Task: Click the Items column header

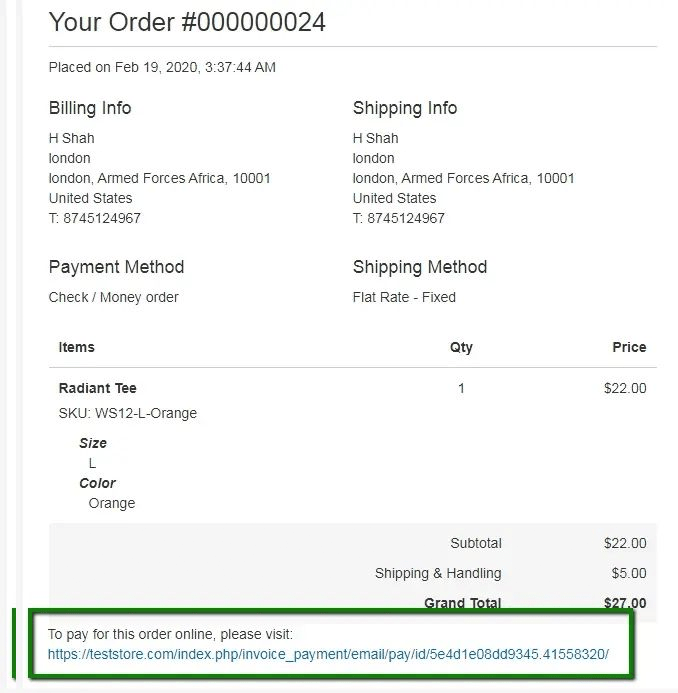Action: [x=76, y=347]
